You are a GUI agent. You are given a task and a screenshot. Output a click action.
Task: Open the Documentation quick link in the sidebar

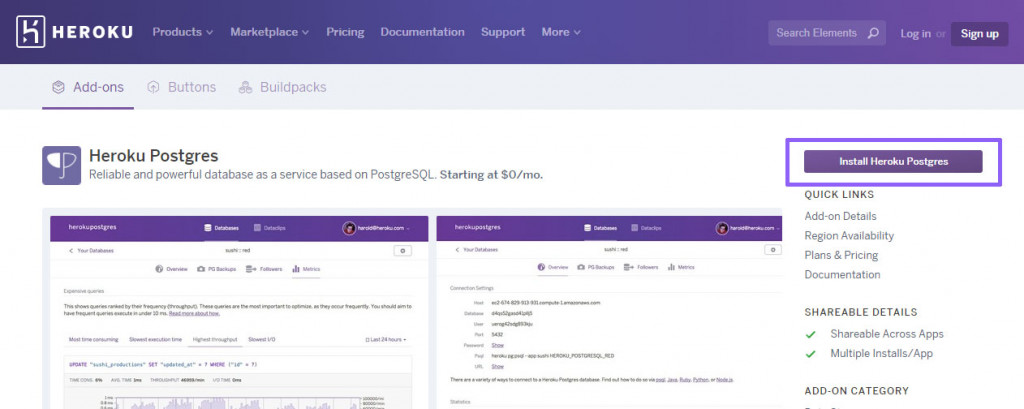click(x=842, y=274)
